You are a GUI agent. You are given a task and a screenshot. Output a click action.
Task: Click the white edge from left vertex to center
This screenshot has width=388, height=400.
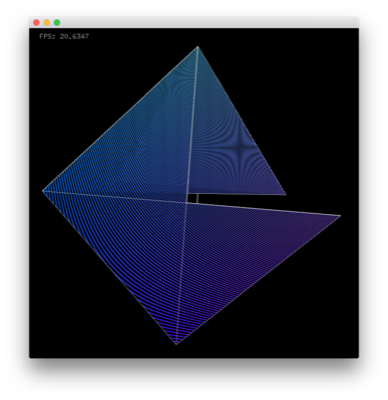115,197
